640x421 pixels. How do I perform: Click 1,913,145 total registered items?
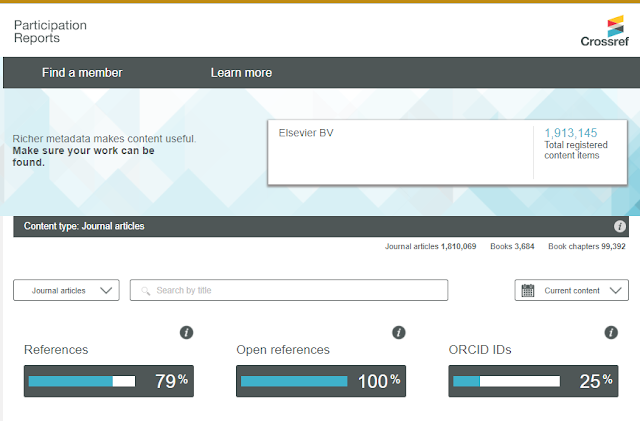pyautogui.click(x=571, y=133)
